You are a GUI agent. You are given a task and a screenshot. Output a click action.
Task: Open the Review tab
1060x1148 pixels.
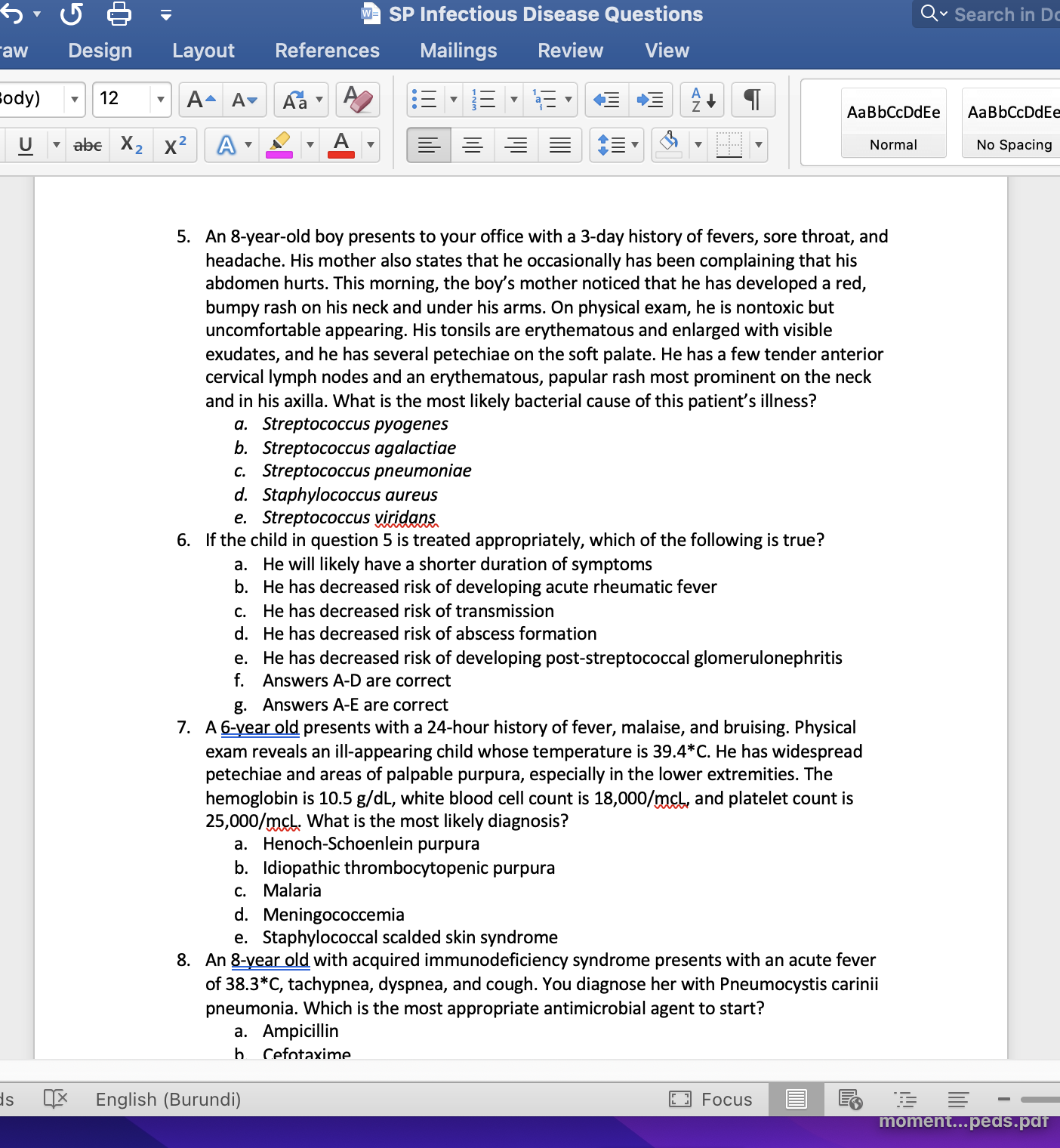(x=570, y=51)
